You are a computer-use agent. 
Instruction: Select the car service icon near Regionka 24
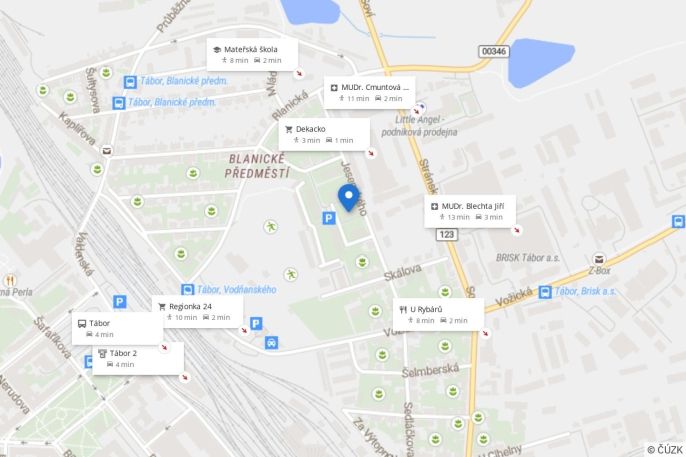point(271,342)
